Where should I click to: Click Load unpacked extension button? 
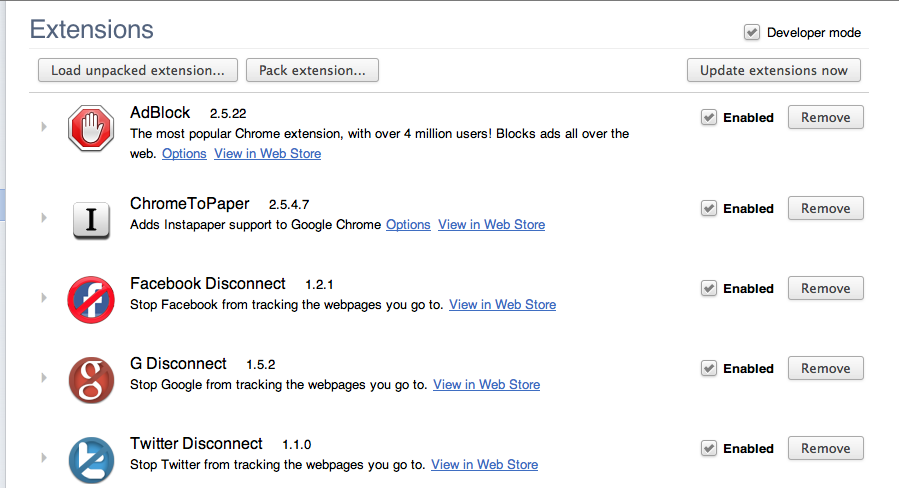tap(138, 70)
